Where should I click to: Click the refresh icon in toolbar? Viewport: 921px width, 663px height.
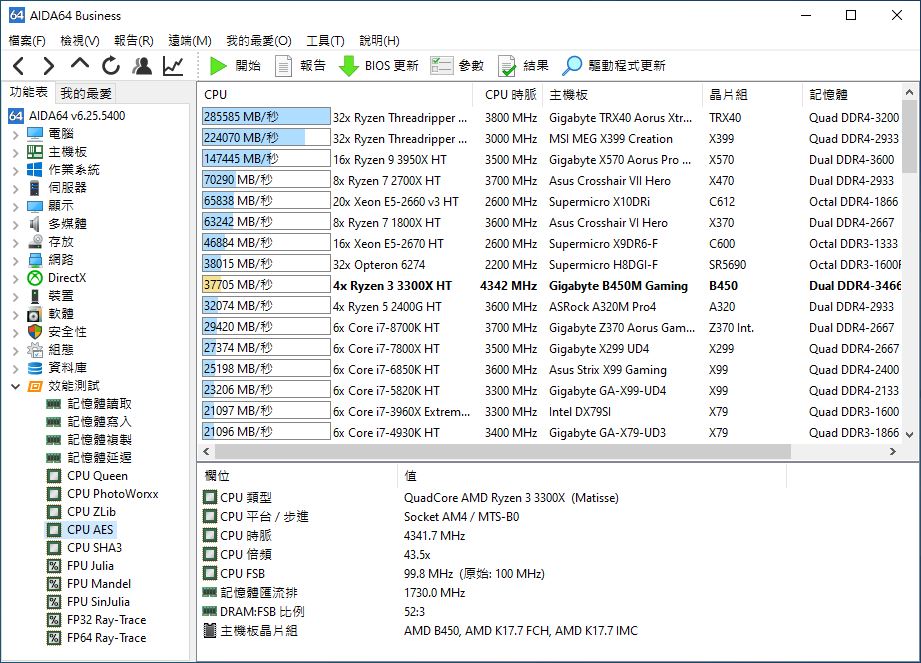click(111, 66)
